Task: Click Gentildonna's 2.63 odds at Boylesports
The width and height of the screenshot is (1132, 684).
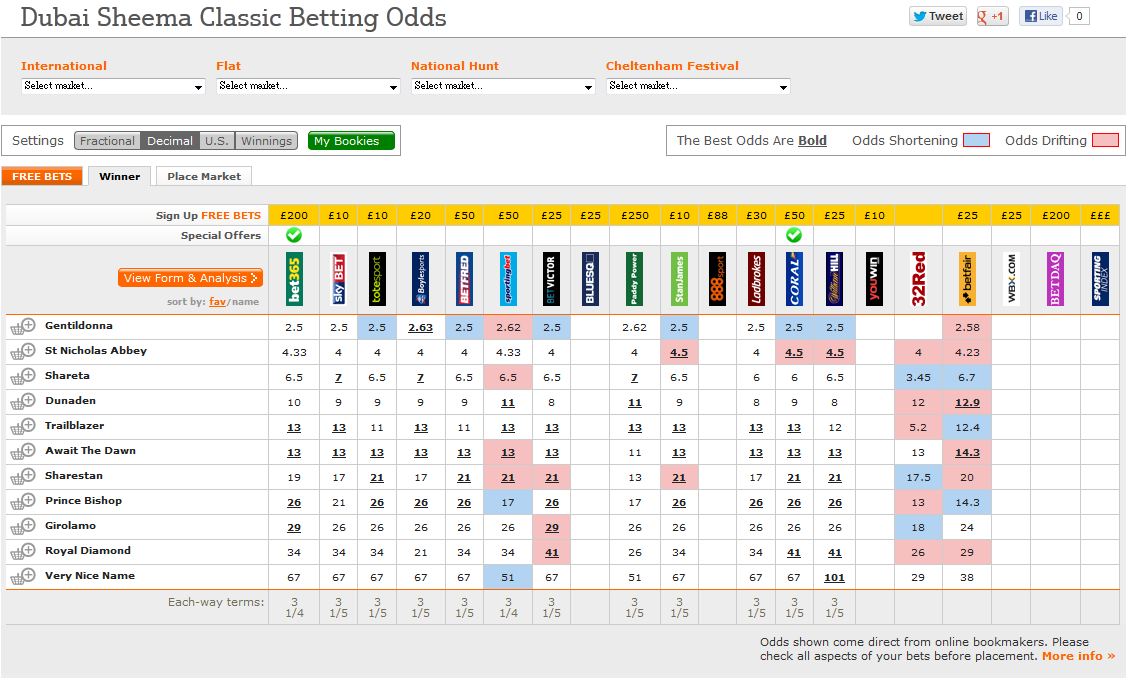Action: pos(420,327)
